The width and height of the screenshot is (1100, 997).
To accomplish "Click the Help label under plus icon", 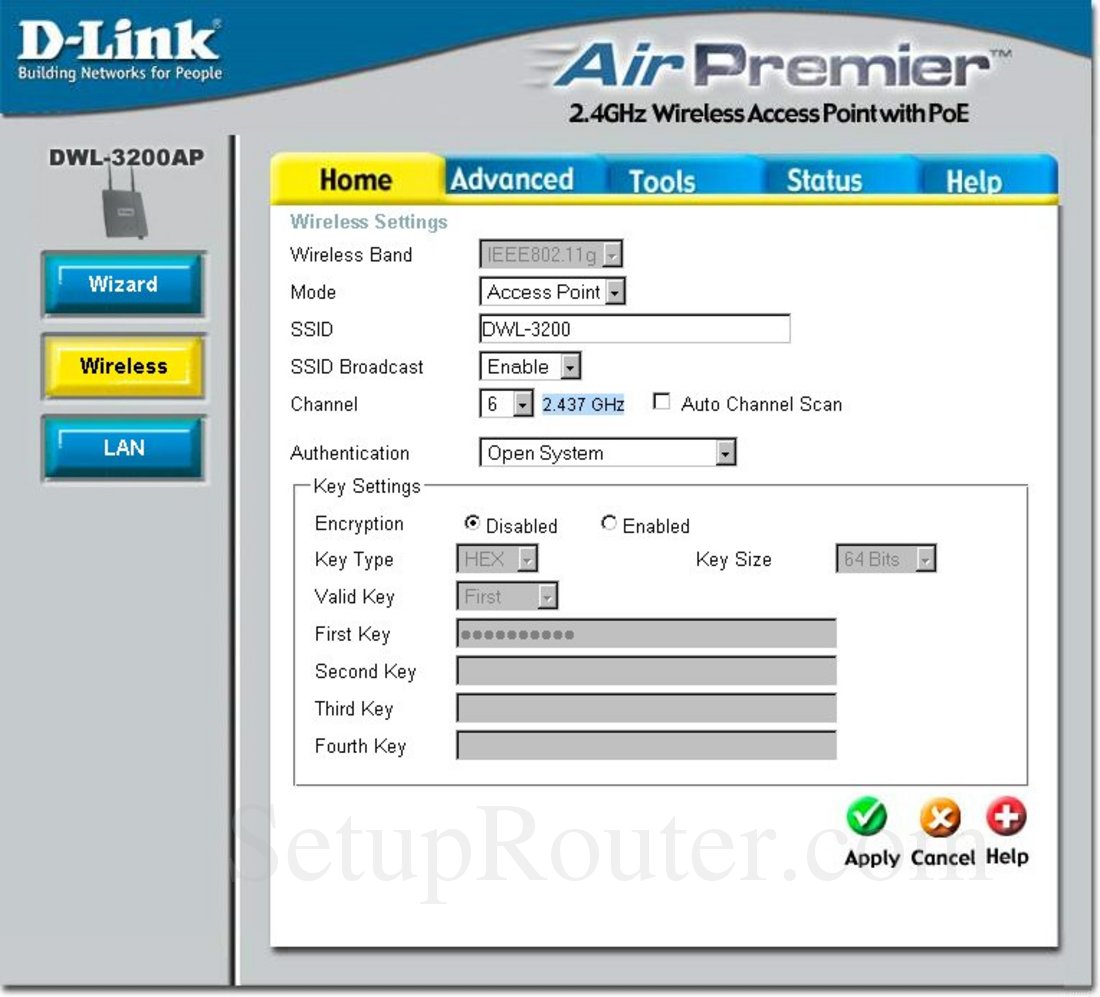I will point(1007,856).
